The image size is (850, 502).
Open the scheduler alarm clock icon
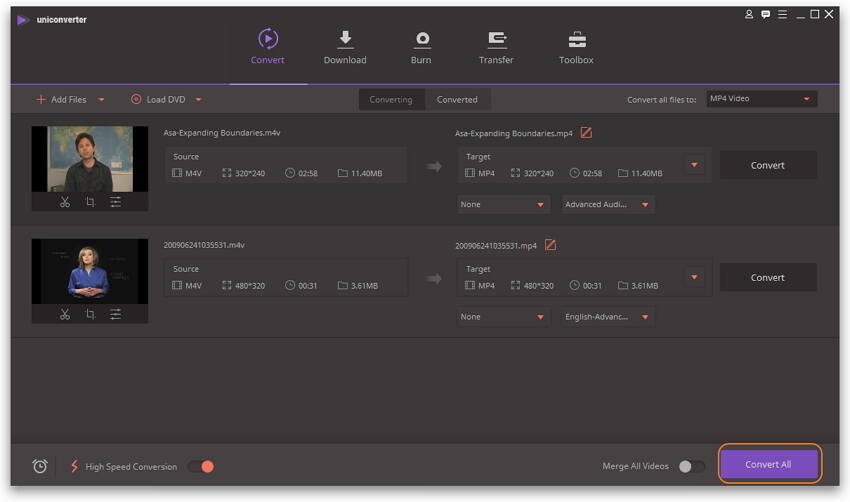click(x=40, y=466)
